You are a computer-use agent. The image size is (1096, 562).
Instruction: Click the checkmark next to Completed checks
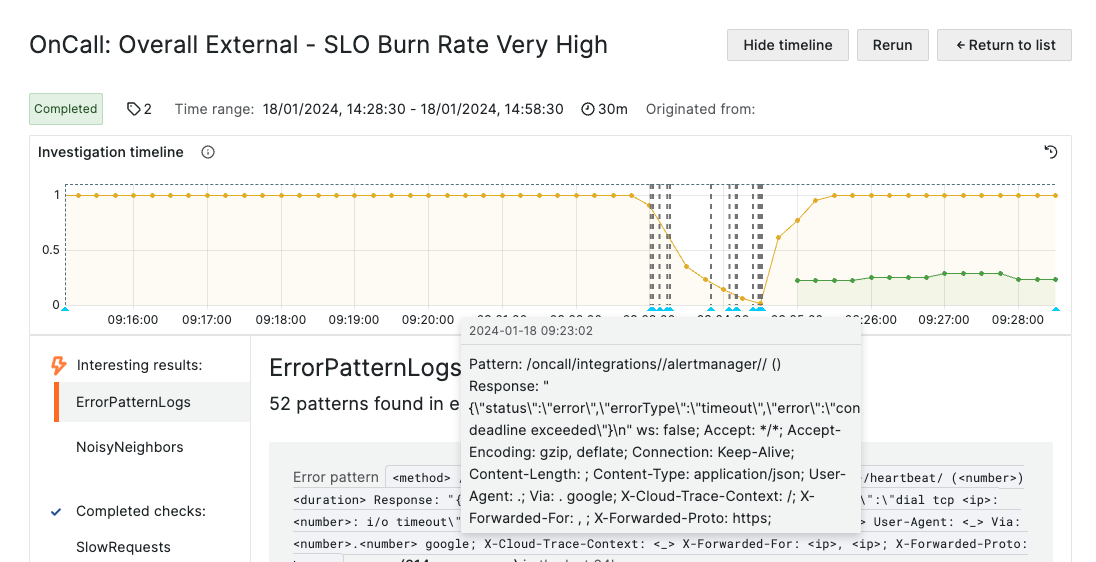tap(56, 511)
